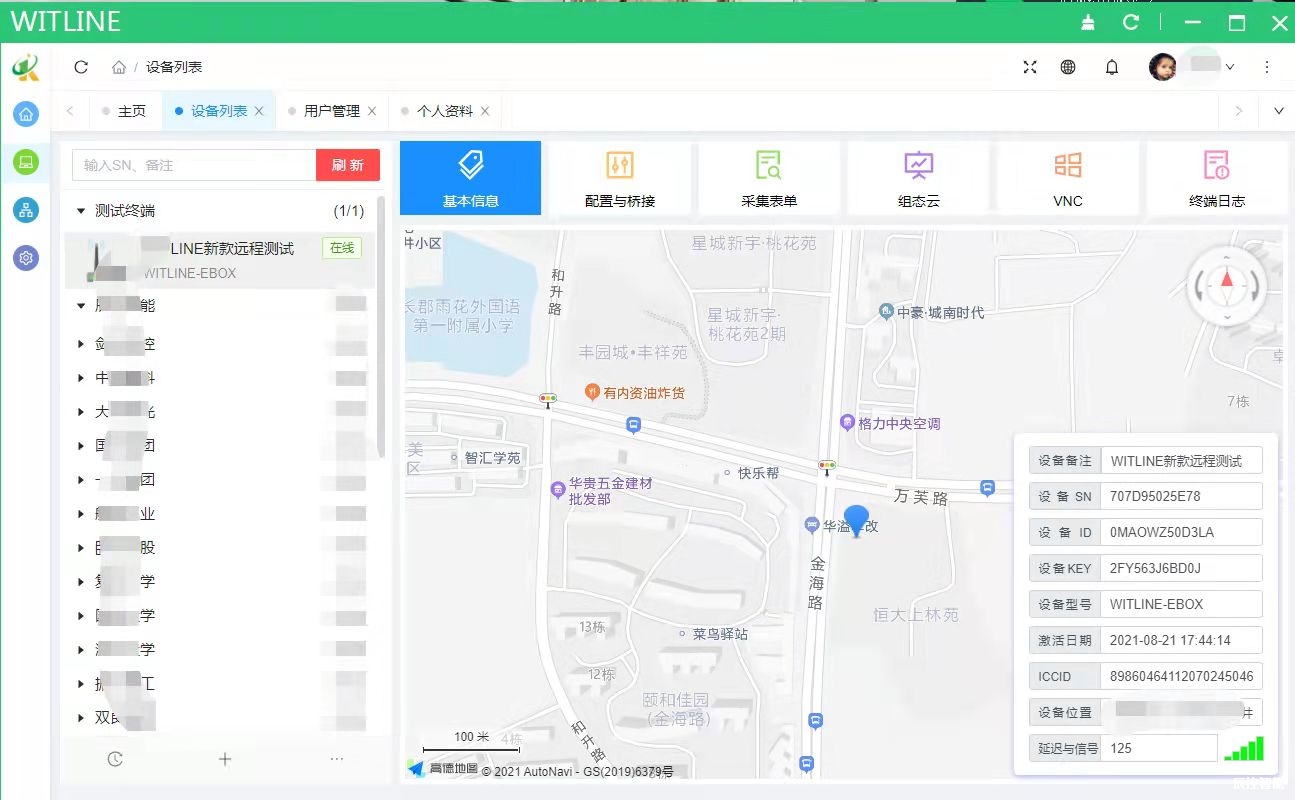Click the globe language icon
1295x800 pixels.
pyautogui.click(x=1068, y=67)
